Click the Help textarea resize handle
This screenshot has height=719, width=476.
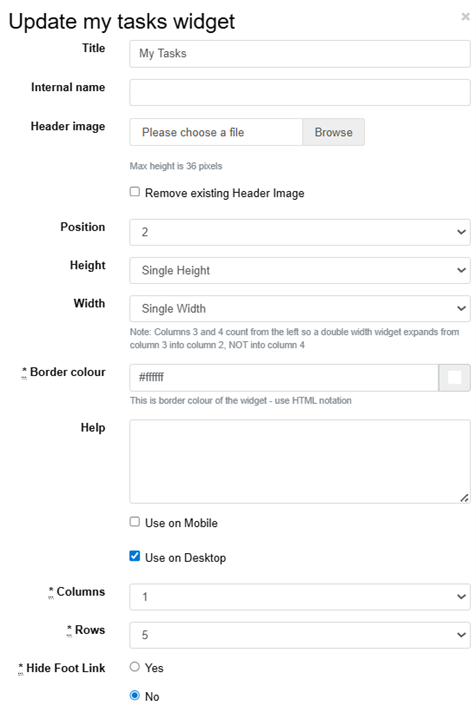(464, 498)
